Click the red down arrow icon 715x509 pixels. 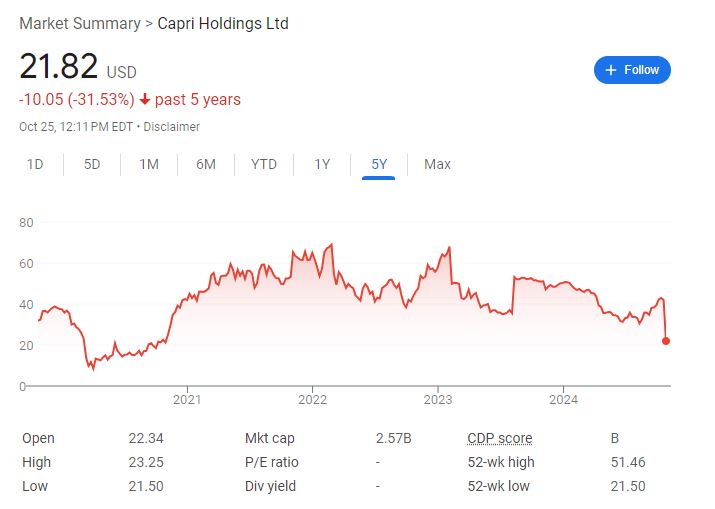point(145,100)
